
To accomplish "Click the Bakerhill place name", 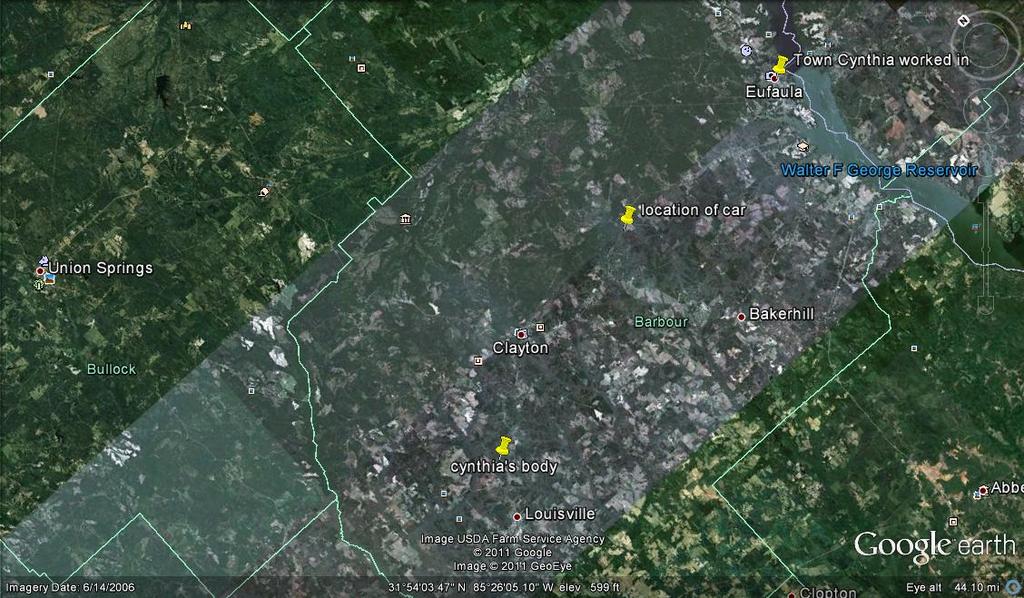I will 781,314.
